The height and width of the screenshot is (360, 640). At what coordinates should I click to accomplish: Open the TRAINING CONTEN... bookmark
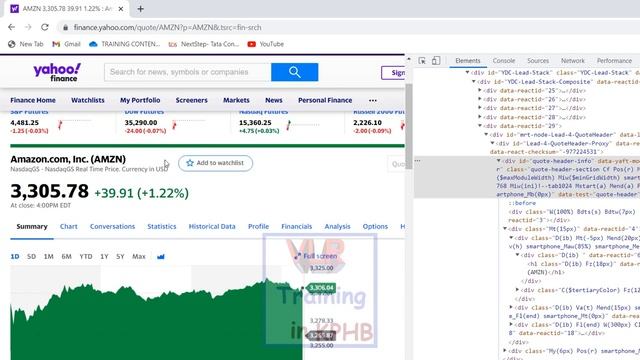tap(124, 44)
